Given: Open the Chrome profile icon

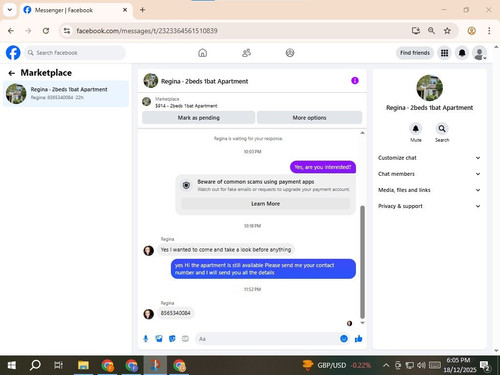Looking at the screenshot, I should coord(471,31).
